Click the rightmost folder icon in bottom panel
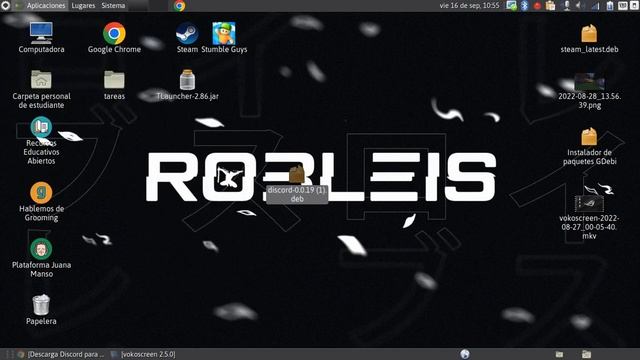 click(x=586, y=354)
